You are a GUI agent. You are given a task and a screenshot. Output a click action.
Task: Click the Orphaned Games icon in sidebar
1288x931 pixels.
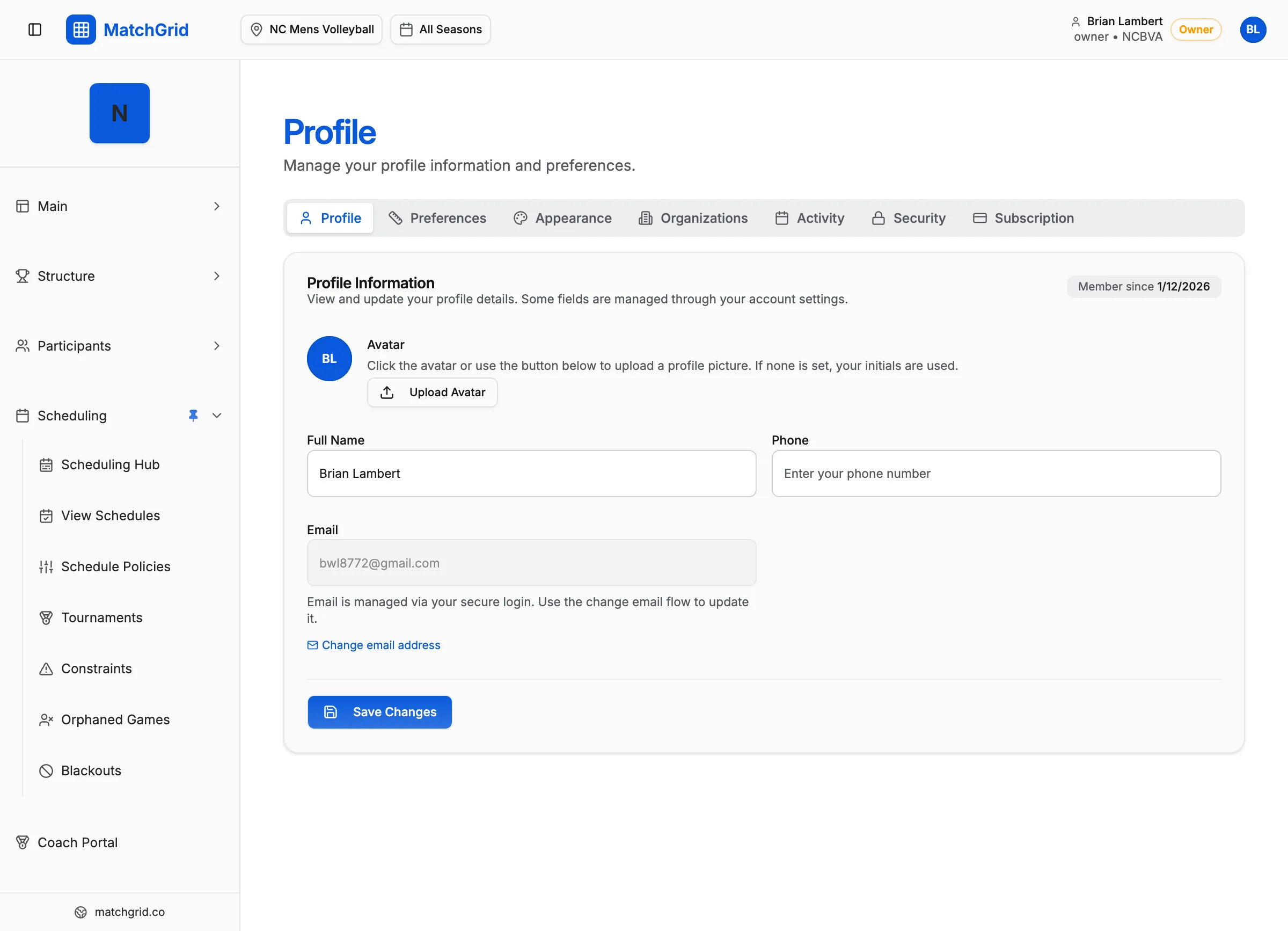46,719
